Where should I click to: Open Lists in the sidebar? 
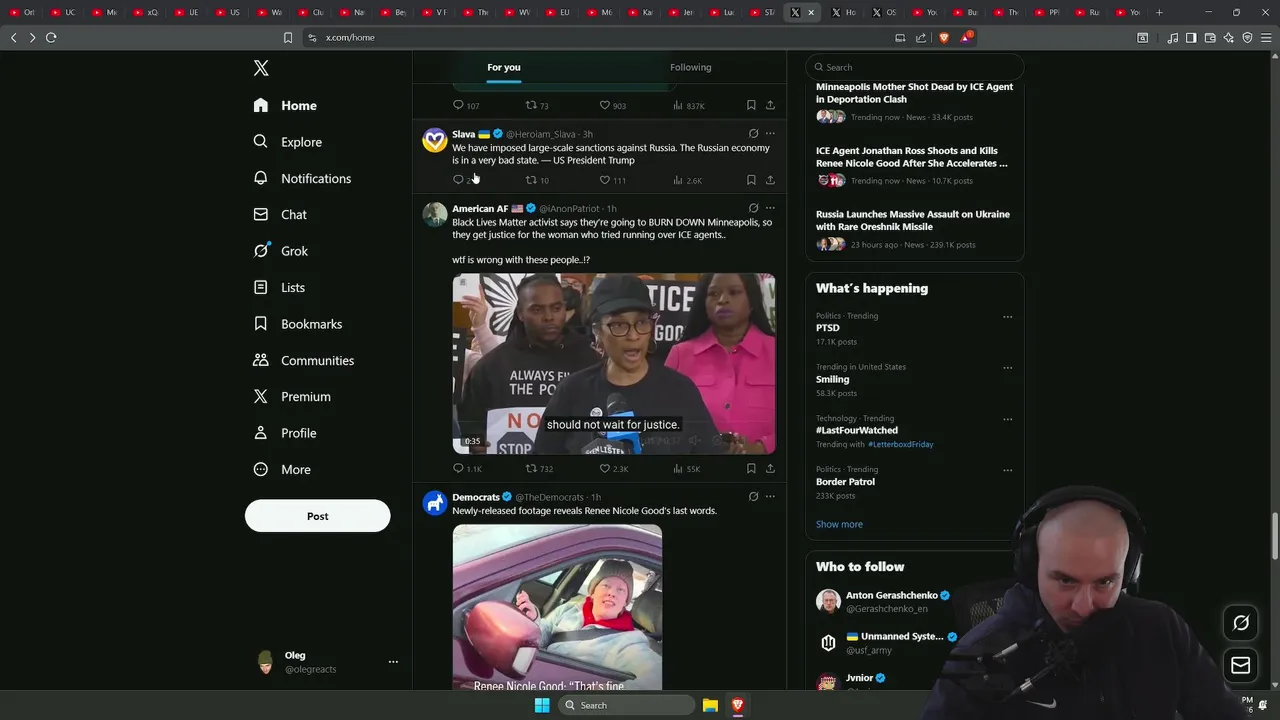[280, 287]
